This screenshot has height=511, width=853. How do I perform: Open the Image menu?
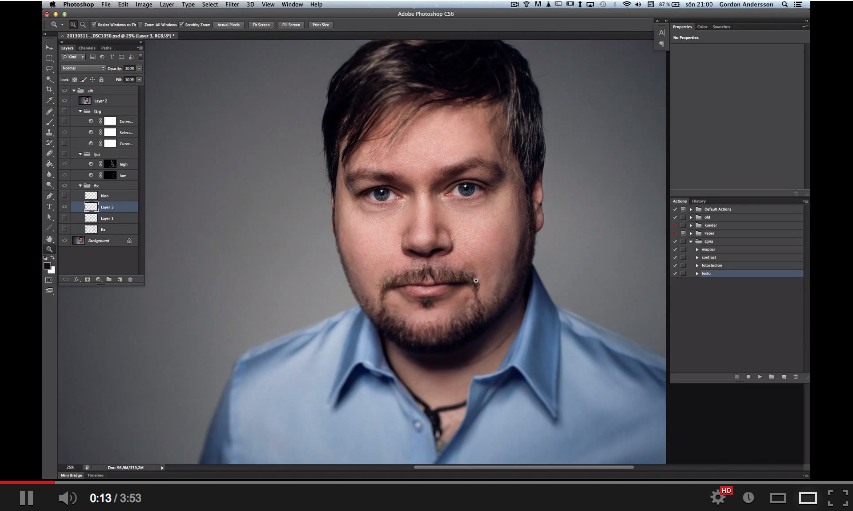(144, 4)
